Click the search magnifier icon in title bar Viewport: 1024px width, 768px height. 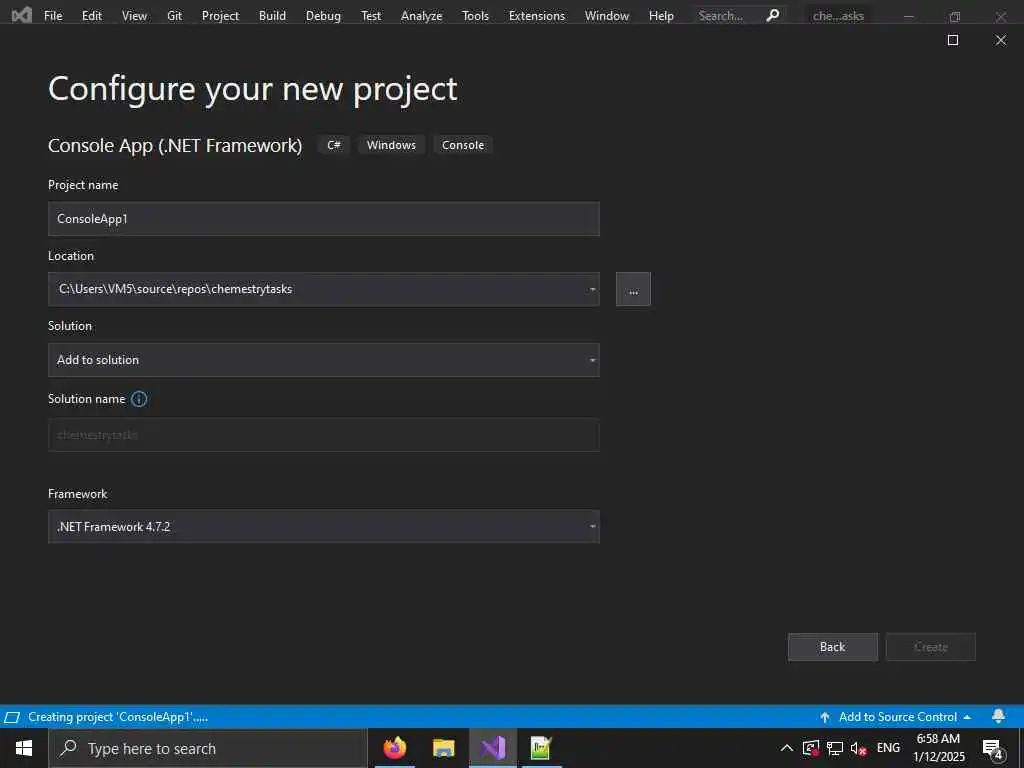point(773,15)
